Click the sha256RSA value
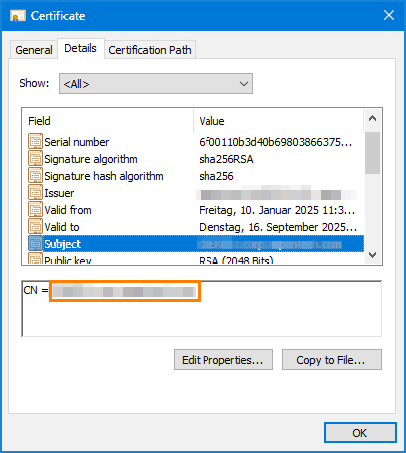Image resolution: width=406 pixels, height=453 pixels. [x=226, y=159]
